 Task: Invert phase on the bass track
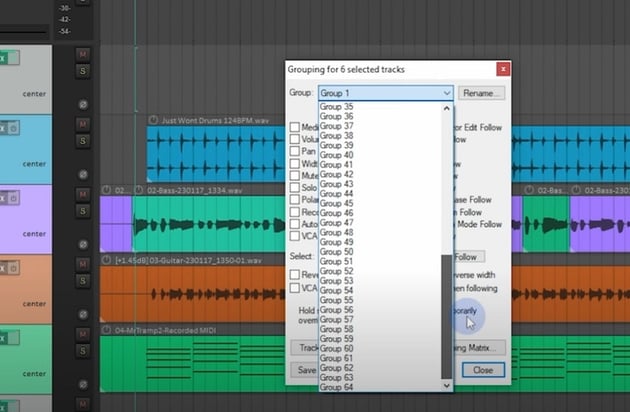[x=83, y=244]
